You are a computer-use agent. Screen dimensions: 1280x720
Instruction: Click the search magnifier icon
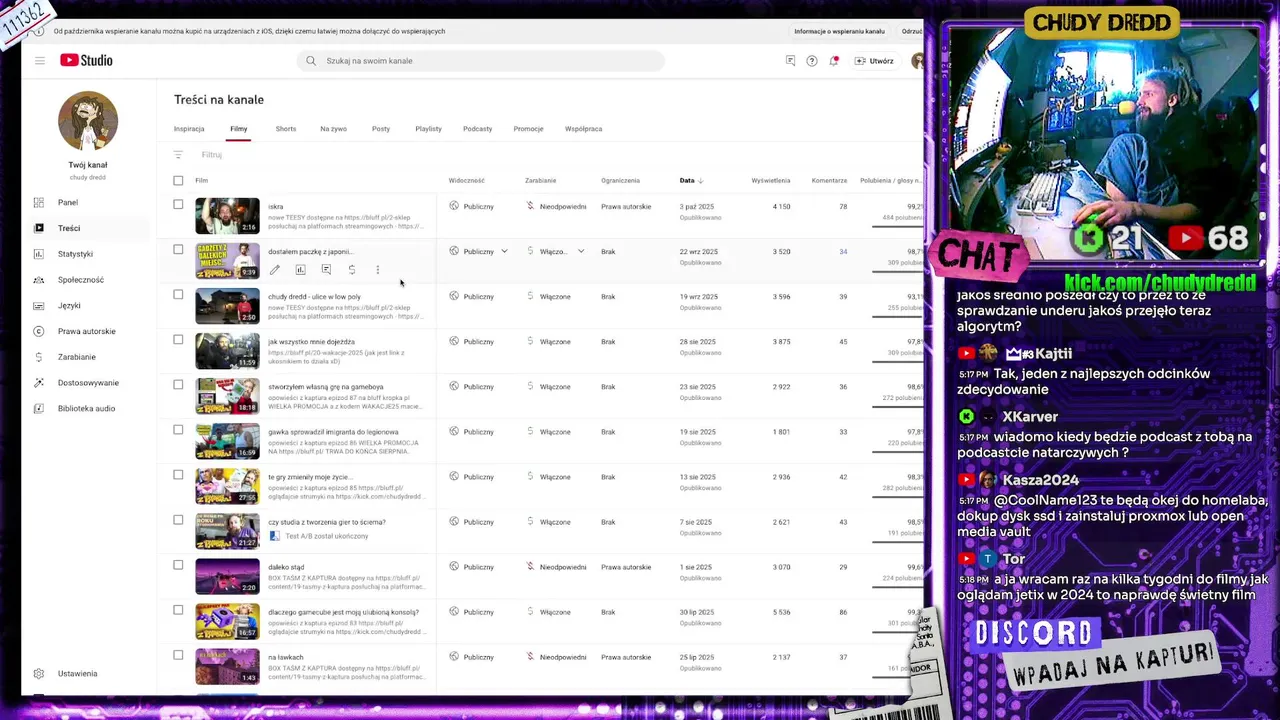pyautogui.click(x=311, y=61)
